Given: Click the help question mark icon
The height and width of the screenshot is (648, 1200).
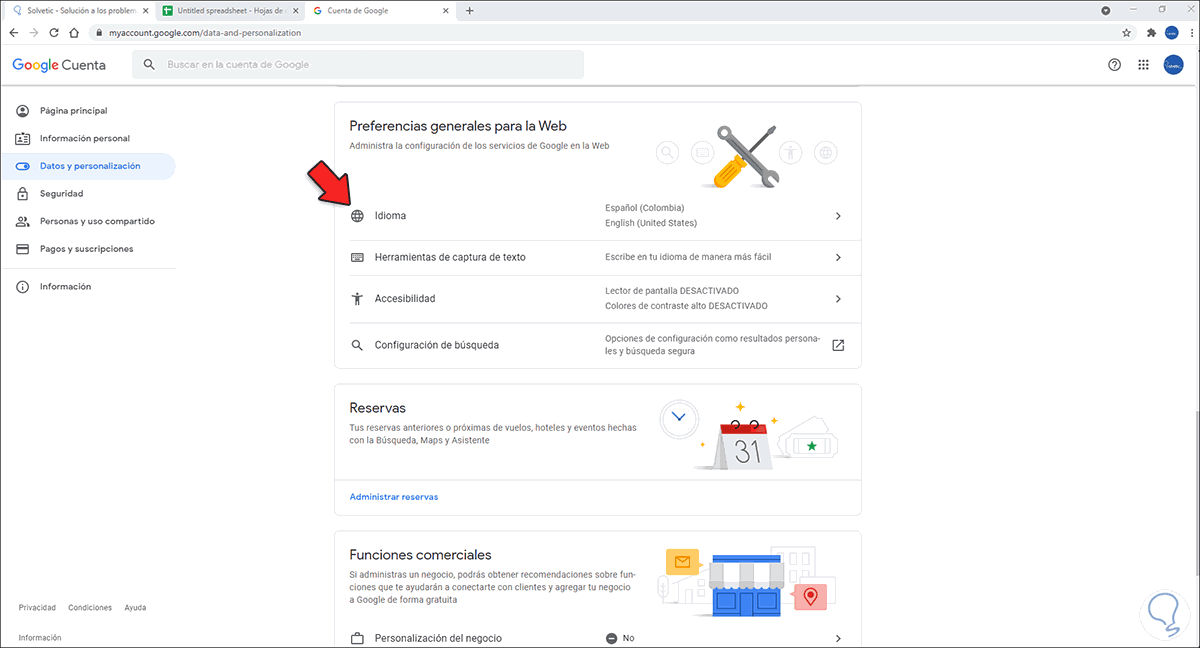Looking at the screenshot, I should point(1114,64).
